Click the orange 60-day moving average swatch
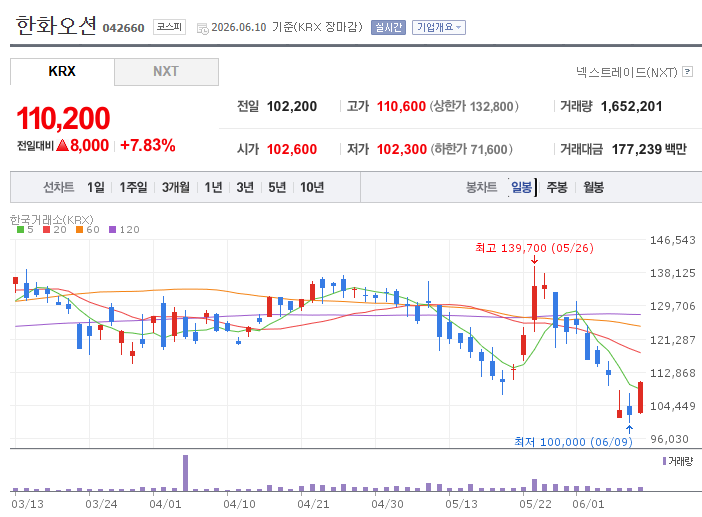 [x=80, y=230]
